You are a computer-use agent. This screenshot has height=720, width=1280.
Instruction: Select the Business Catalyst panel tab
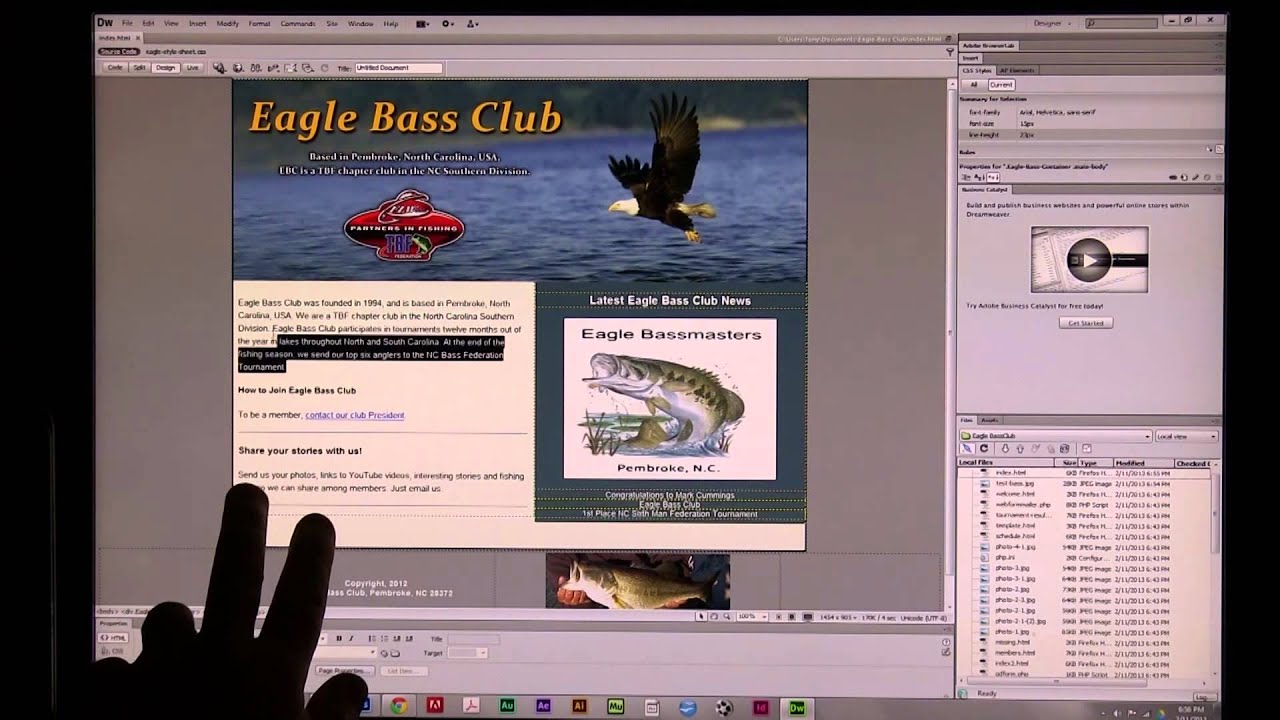pyautogui.click(x=985, y=189)
